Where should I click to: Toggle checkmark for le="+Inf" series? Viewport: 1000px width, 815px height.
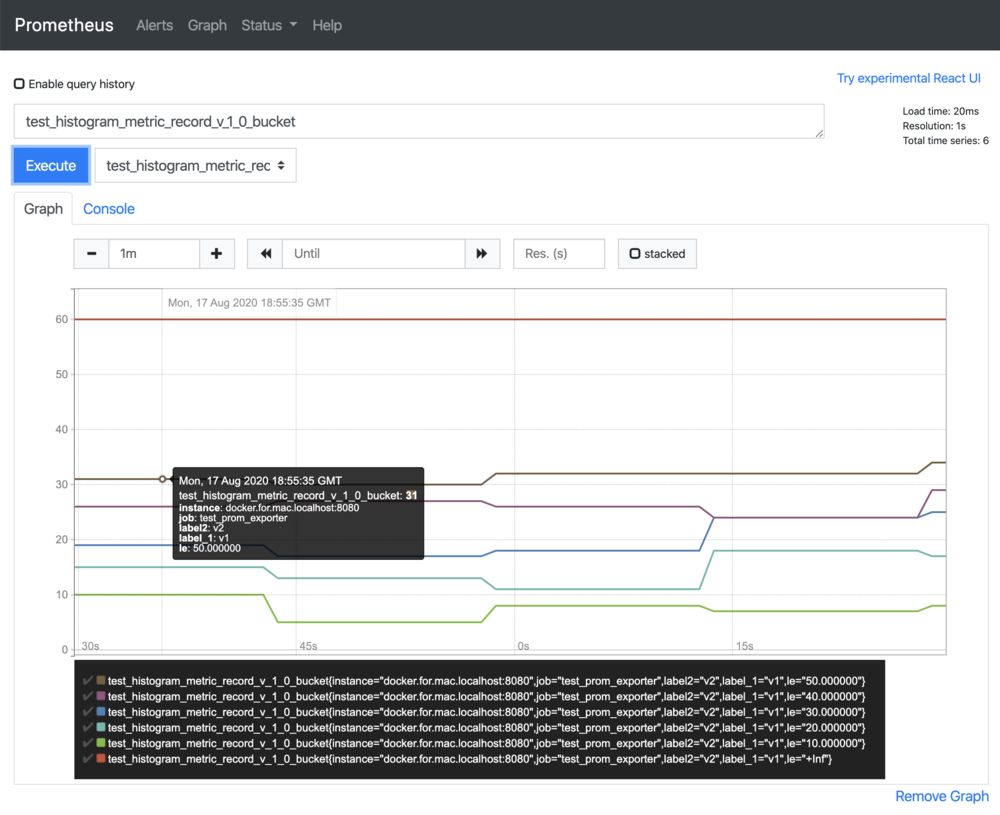(88, 759)
